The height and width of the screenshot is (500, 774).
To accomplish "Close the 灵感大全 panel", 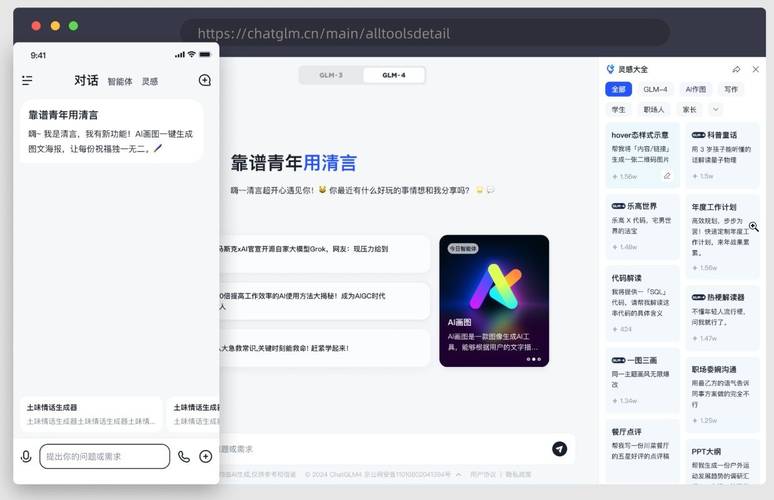I will coord(756,70).
